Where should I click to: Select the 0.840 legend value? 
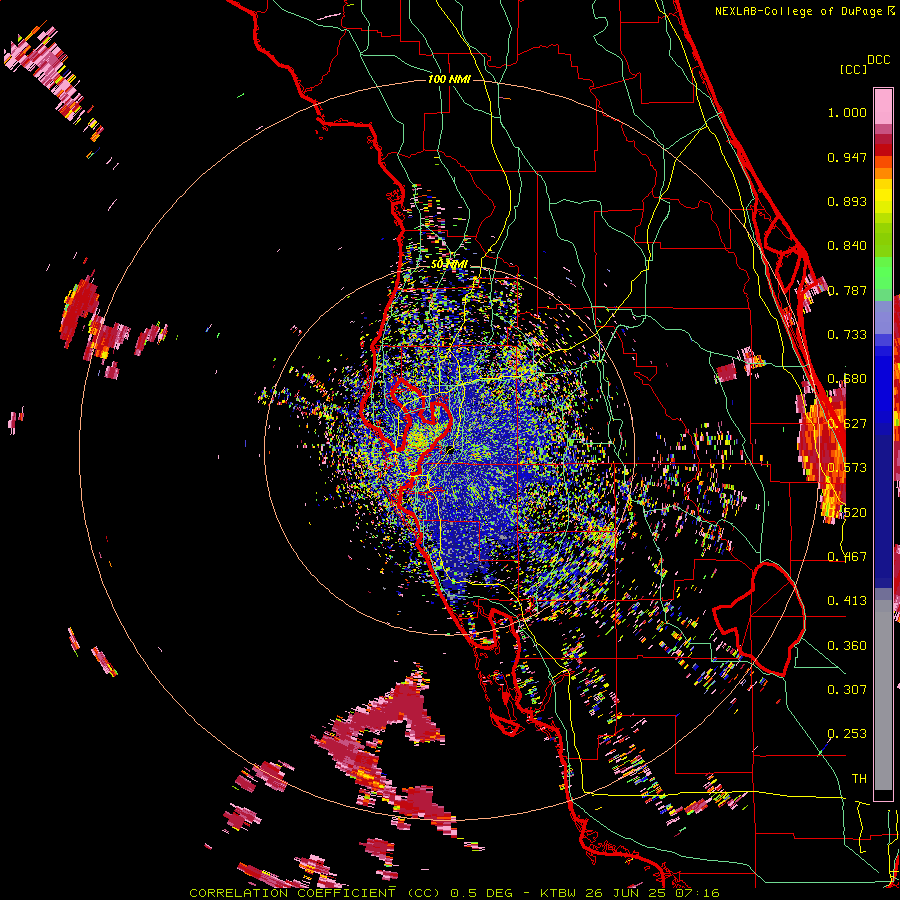click(x=847, y=246)
